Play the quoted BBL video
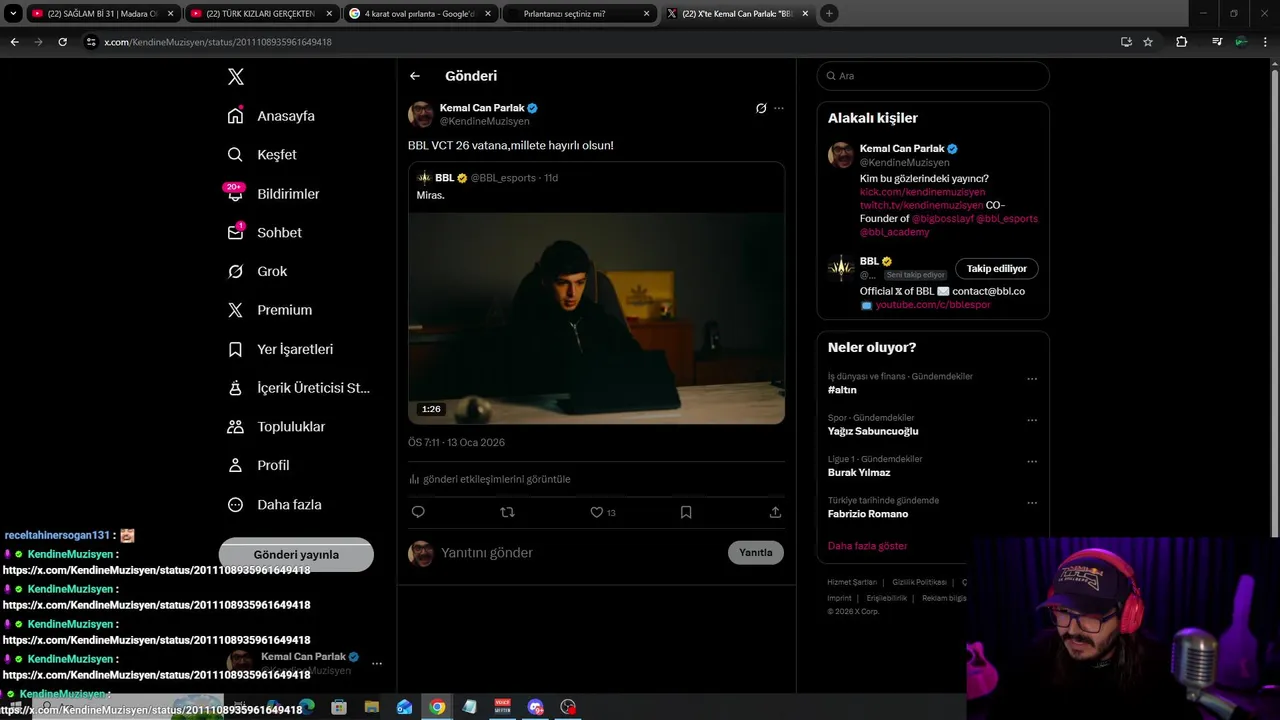Viewport: 1280px width, 720px height. (x=596, y=318)
